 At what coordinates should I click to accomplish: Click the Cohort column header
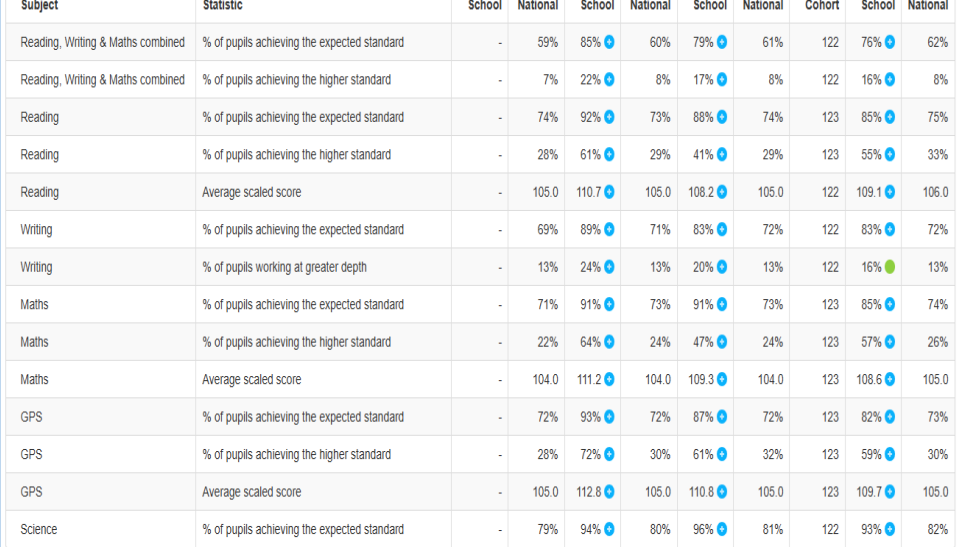click(x=822, y=6)
